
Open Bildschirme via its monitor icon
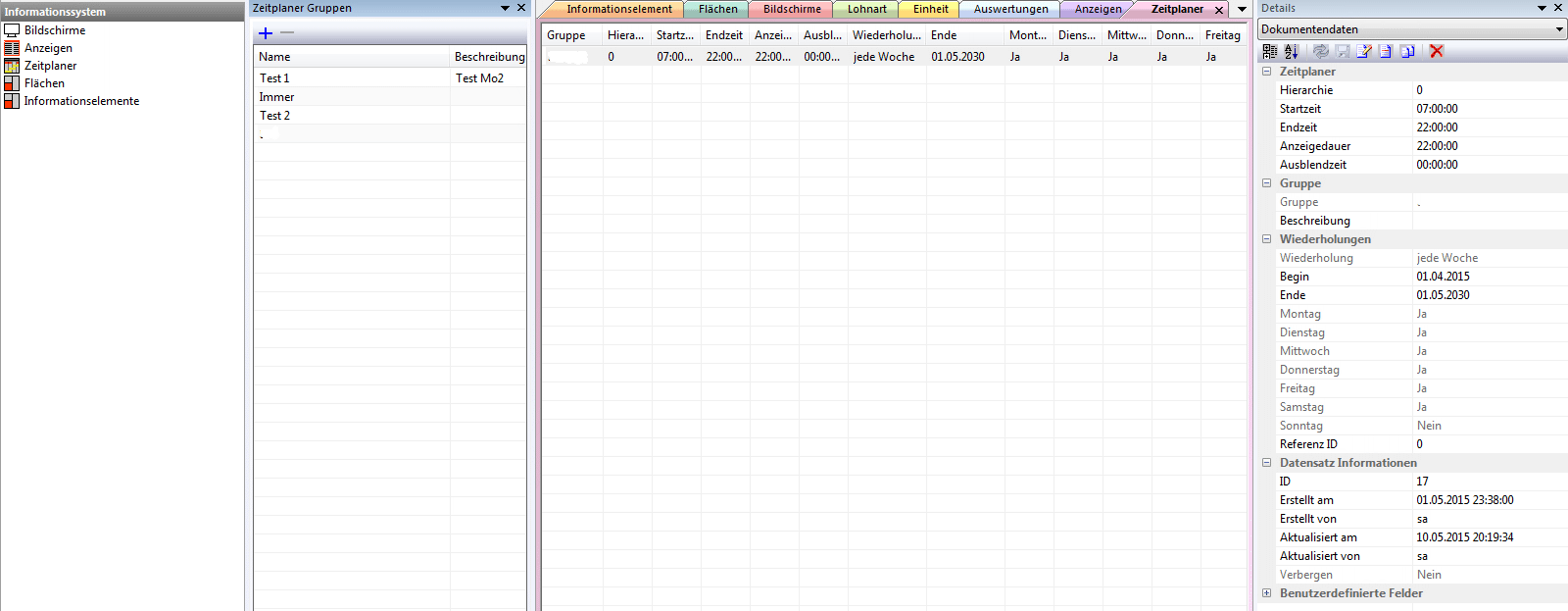(x=12, y=30)
